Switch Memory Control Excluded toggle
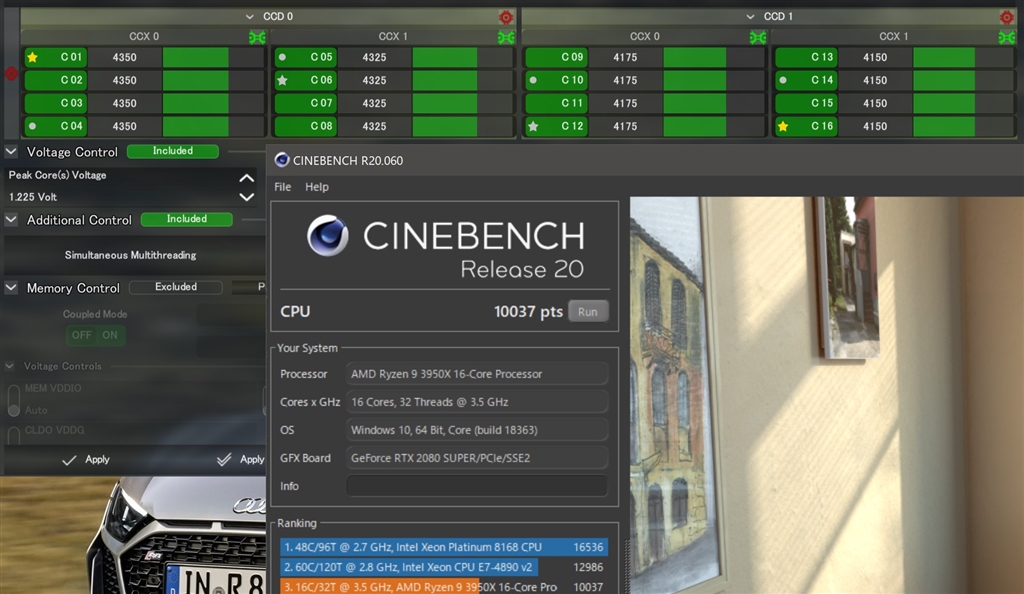The width and height of the screenshot is (1024, 594). (x=176, y=287)
